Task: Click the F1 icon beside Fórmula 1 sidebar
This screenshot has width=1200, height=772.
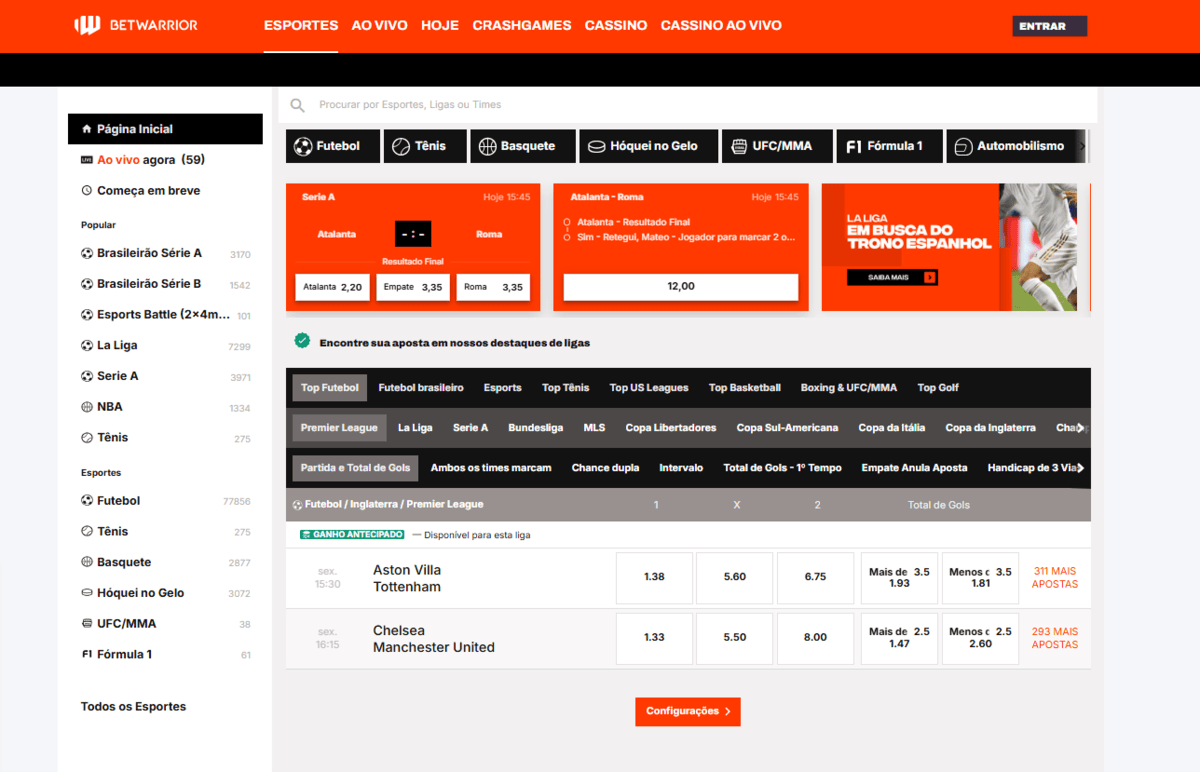Action: coord(87,655)
